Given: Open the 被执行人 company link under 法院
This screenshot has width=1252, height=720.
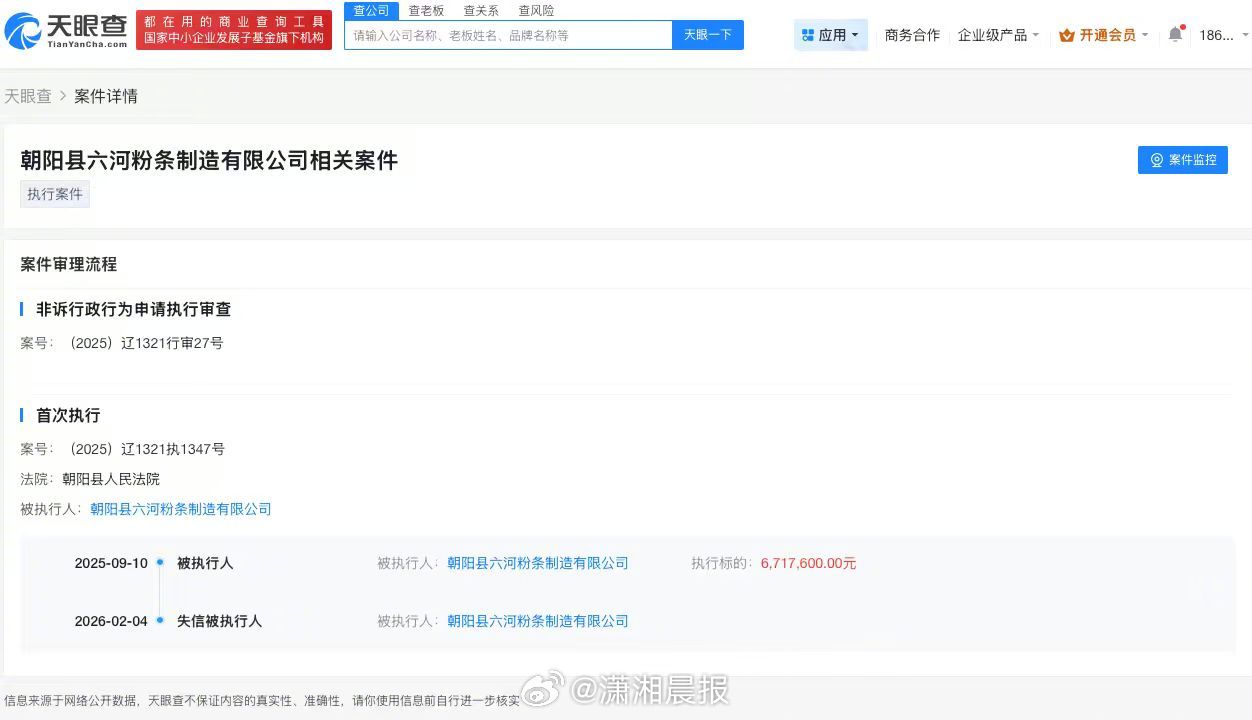Looking at the screenshot, I should coord(181,509).
